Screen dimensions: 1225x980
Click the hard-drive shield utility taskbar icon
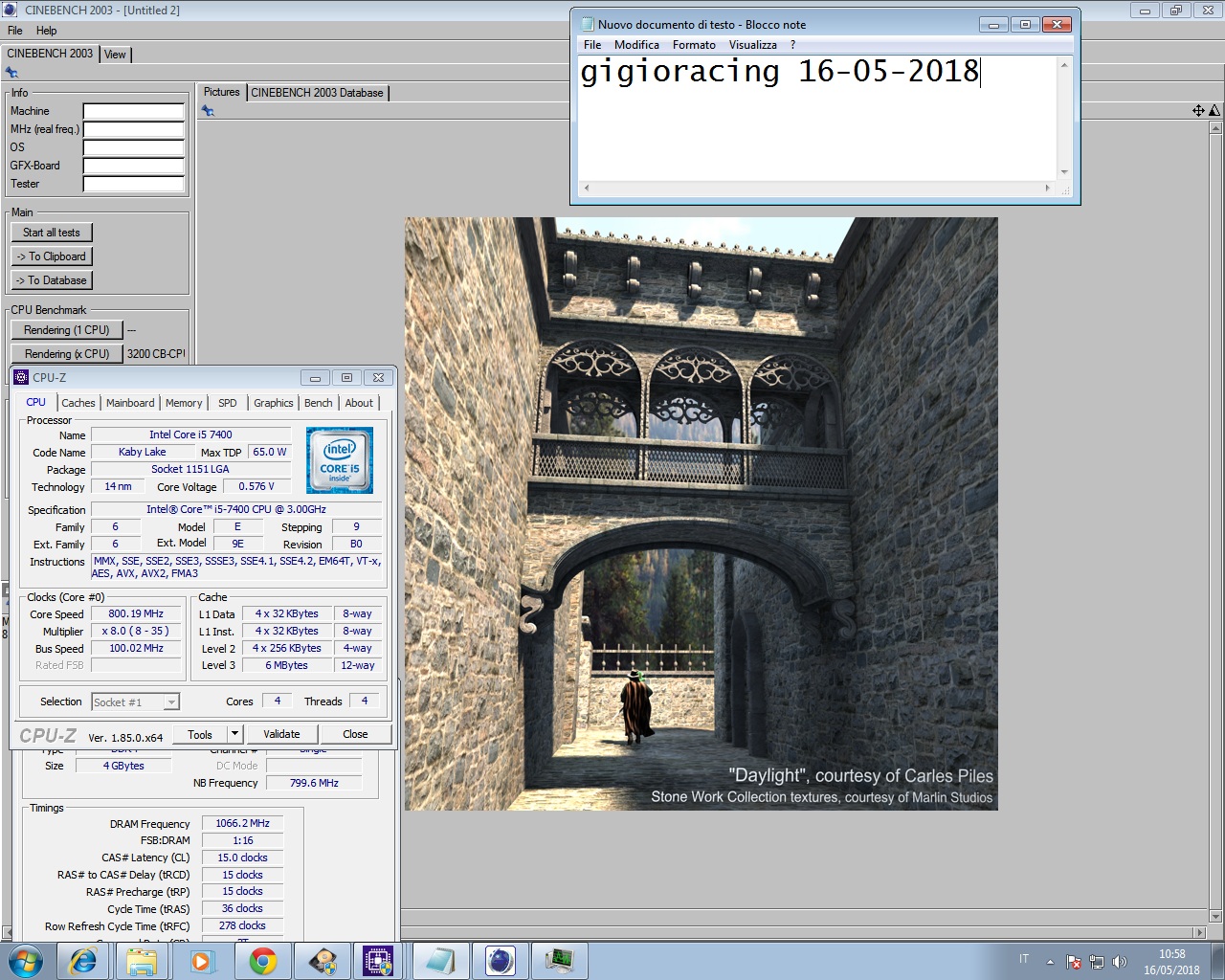[323, 961]
